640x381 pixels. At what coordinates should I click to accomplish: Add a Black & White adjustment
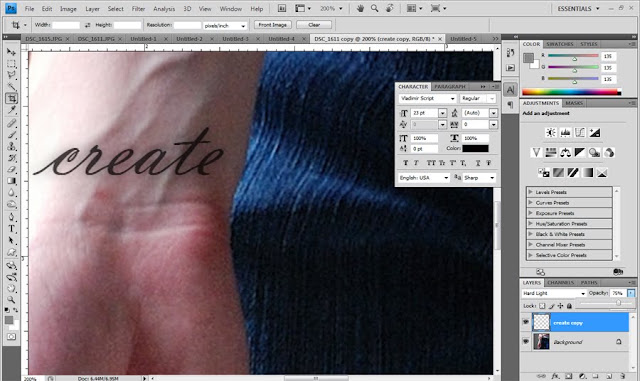point(580,153)
